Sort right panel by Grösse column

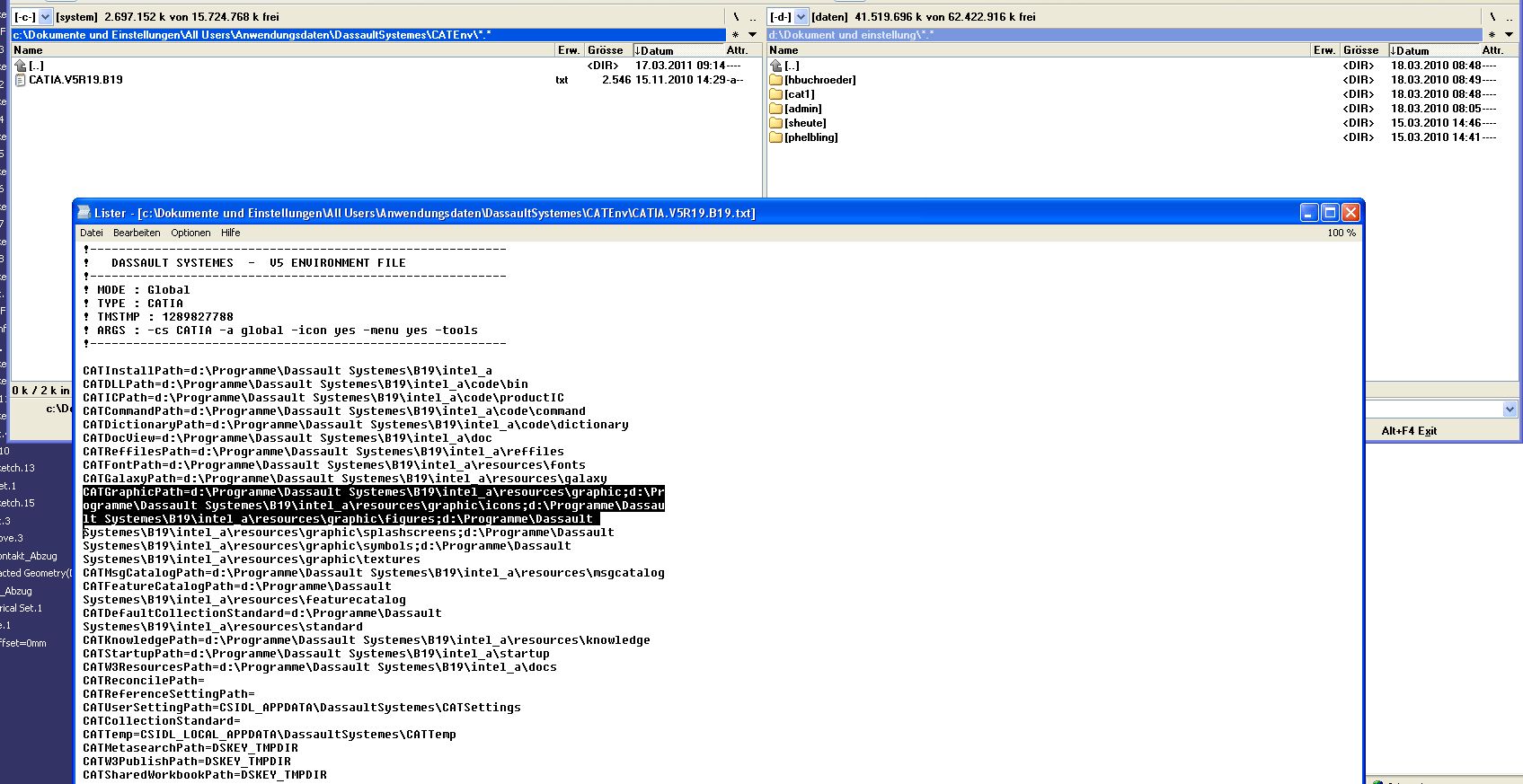[1362, 50]
